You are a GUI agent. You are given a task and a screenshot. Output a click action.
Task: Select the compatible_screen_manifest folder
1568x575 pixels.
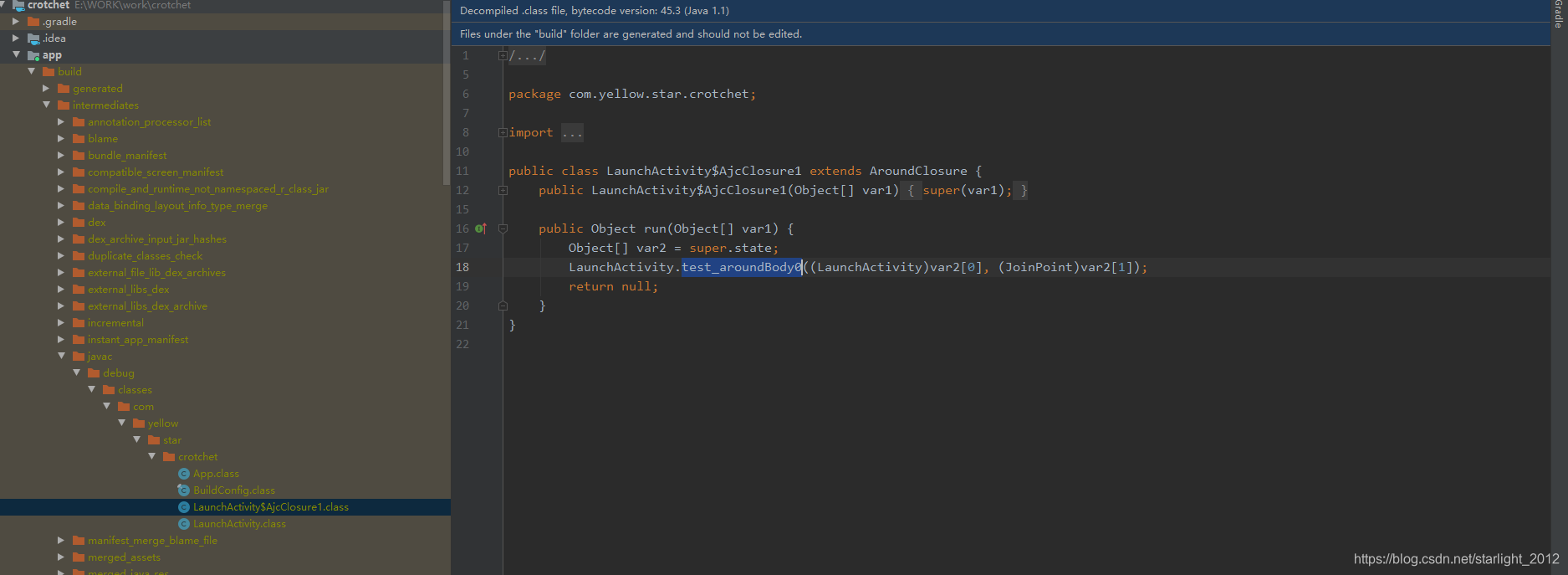point(156,172)
